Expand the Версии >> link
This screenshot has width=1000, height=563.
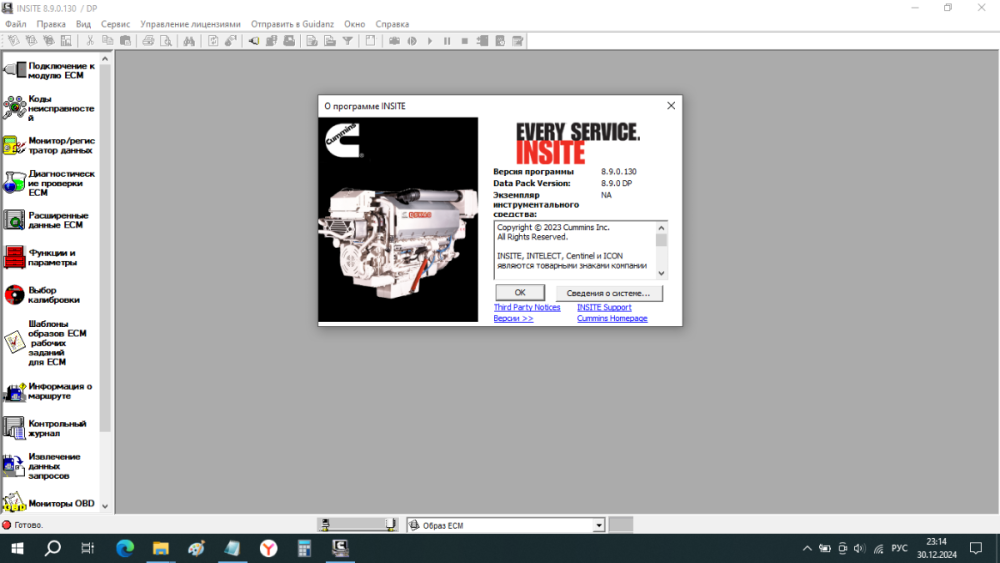(513, 318)
